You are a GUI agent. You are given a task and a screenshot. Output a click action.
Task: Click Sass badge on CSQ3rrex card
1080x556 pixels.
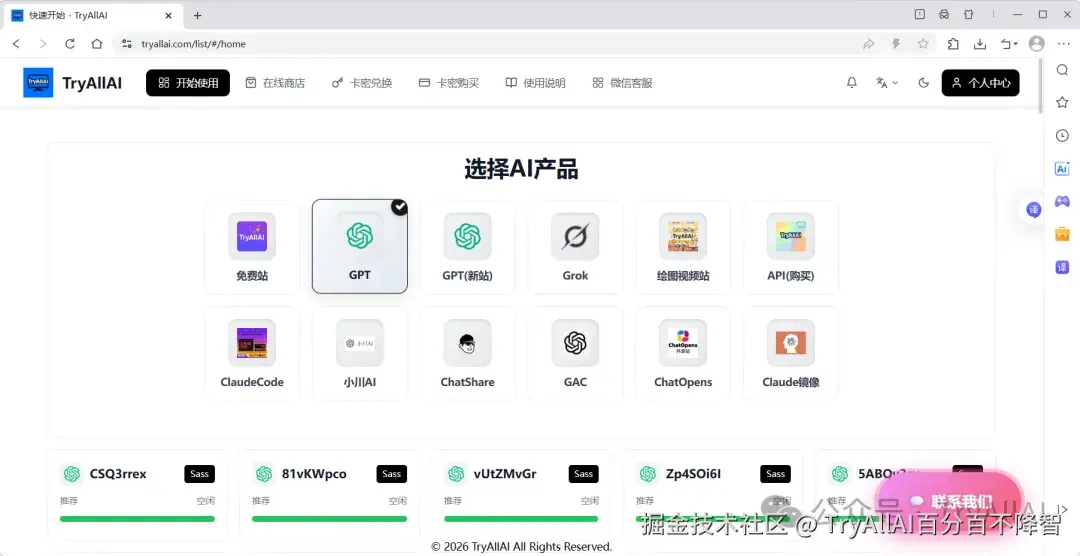coord(200,474)
